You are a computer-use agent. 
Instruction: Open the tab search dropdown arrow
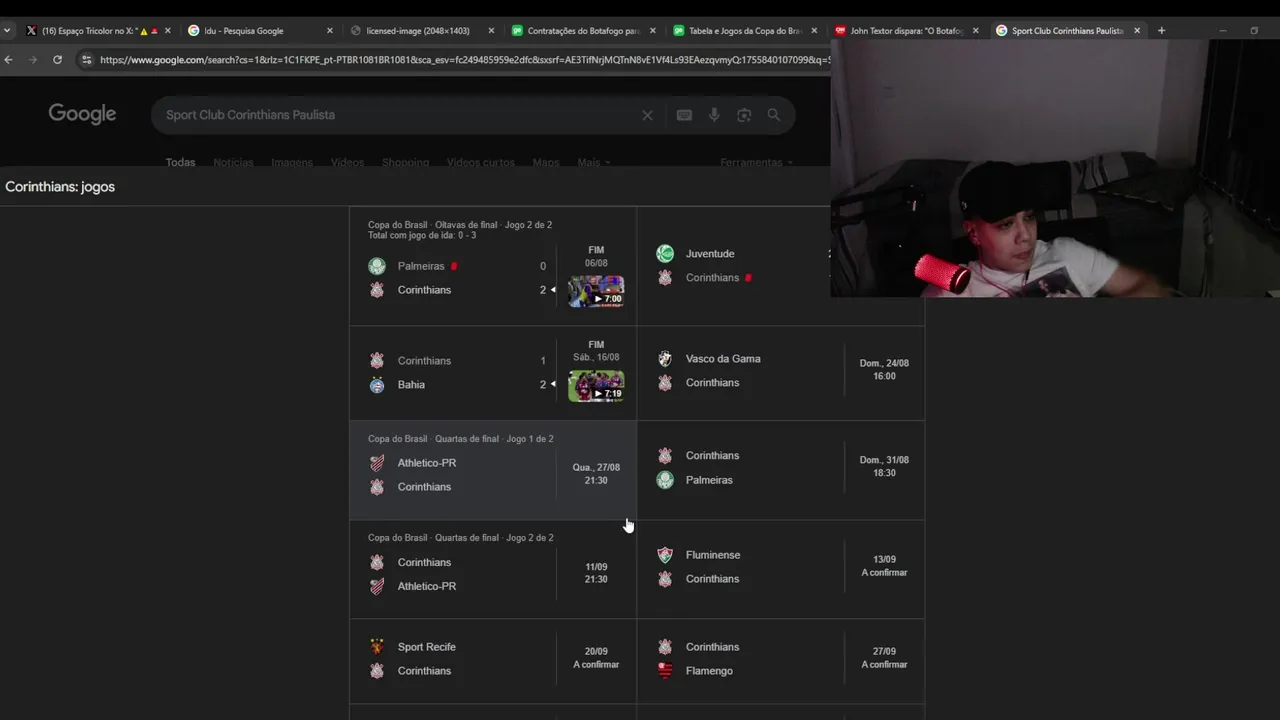[7, 31]
